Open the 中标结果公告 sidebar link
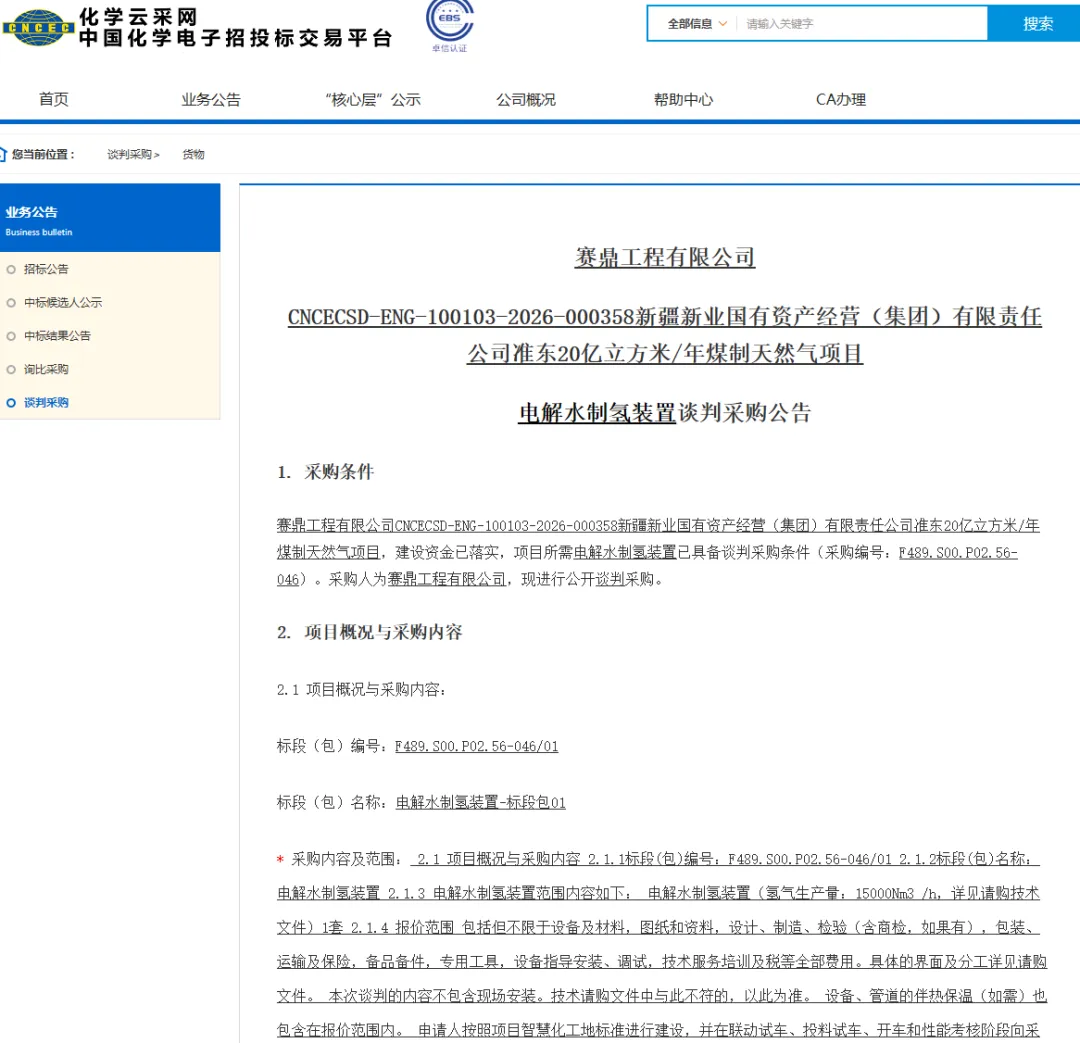This screenshot has height=1043, width=1080. coord(57,336)
